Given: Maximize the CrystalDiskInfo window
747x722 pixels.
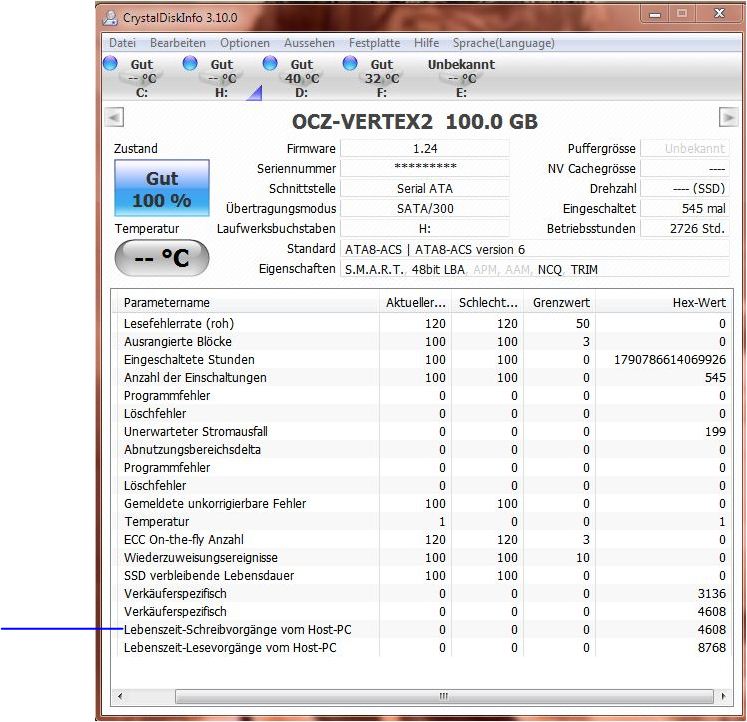Looking at the screenshot, I should click(x=681, y=14).
